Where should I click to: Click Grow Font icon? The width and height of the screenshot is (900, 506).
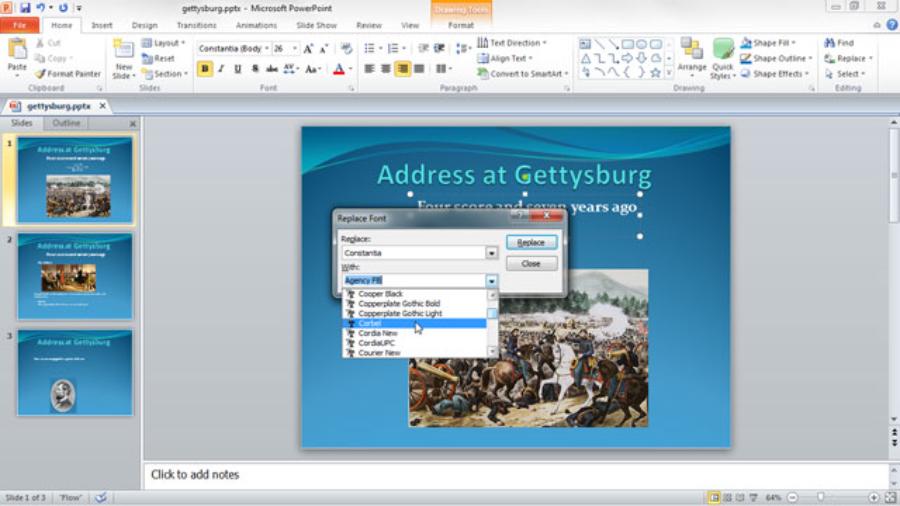(308, 49)
